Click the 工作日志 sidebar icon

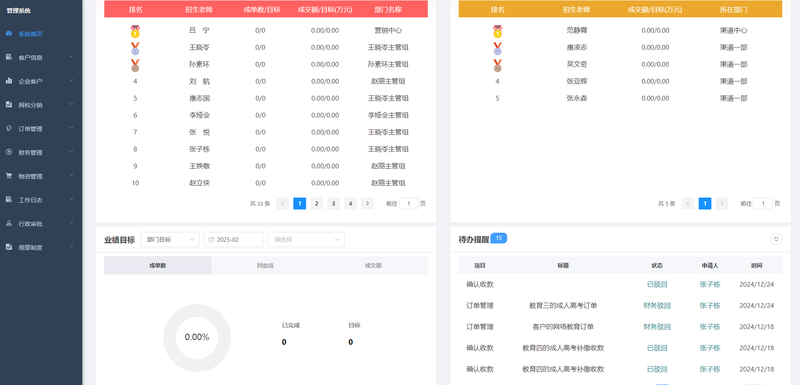pos(9,199)
